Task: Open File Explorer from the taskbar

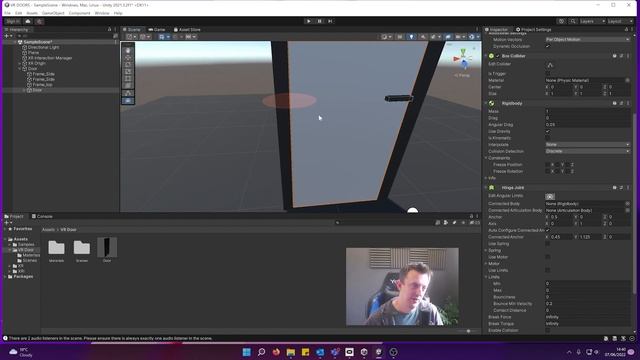Action: pyautogui.click(x=291, y=352)
